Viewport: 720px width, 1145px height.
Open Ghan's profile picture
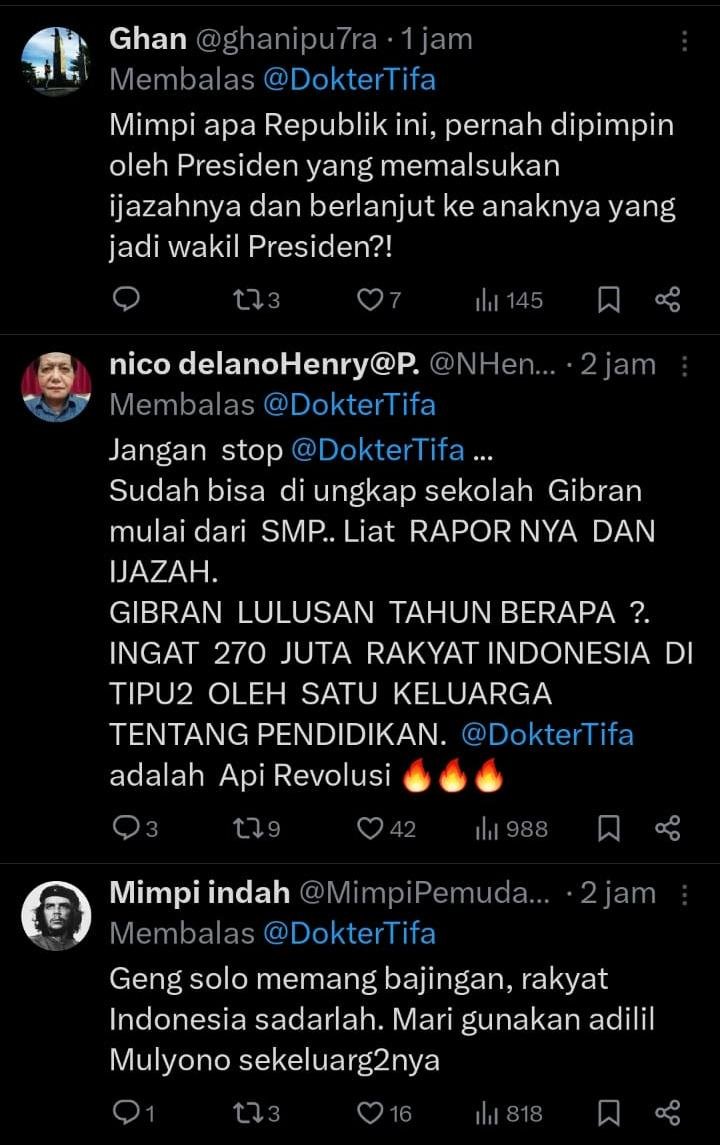coord(56,61)
